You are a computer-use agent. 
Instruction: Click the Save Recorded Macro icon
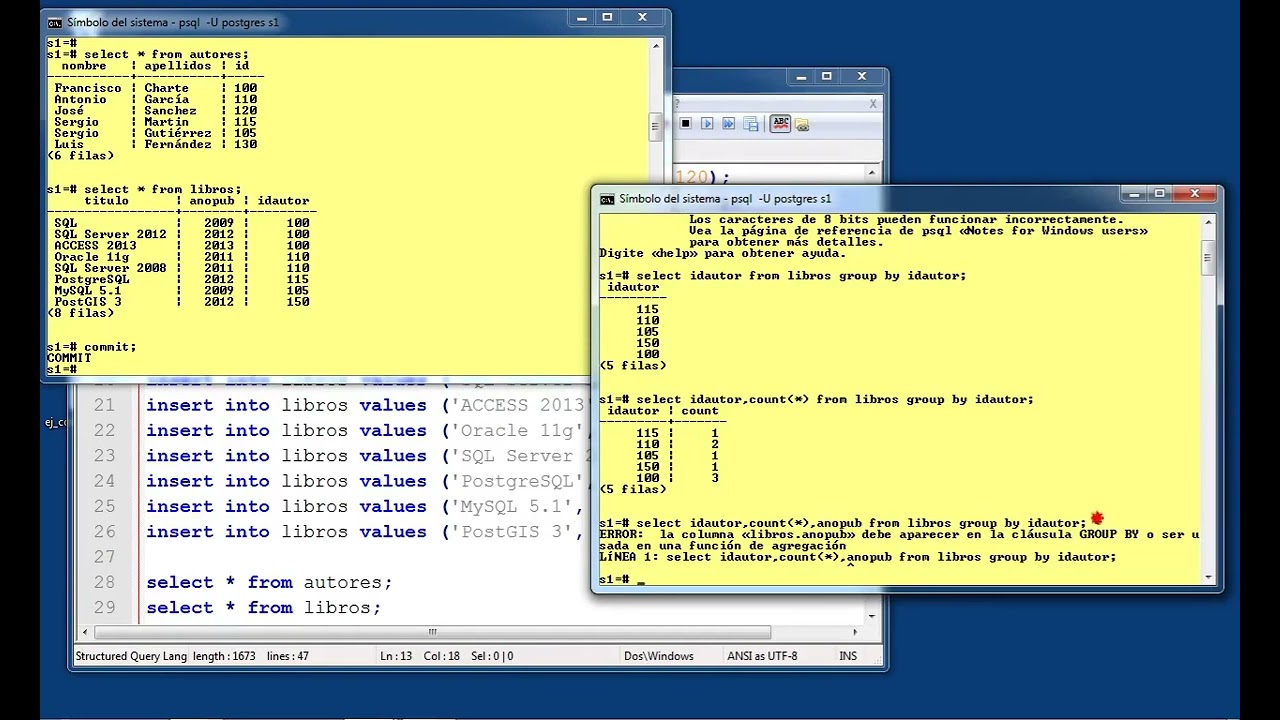point(750,124)
